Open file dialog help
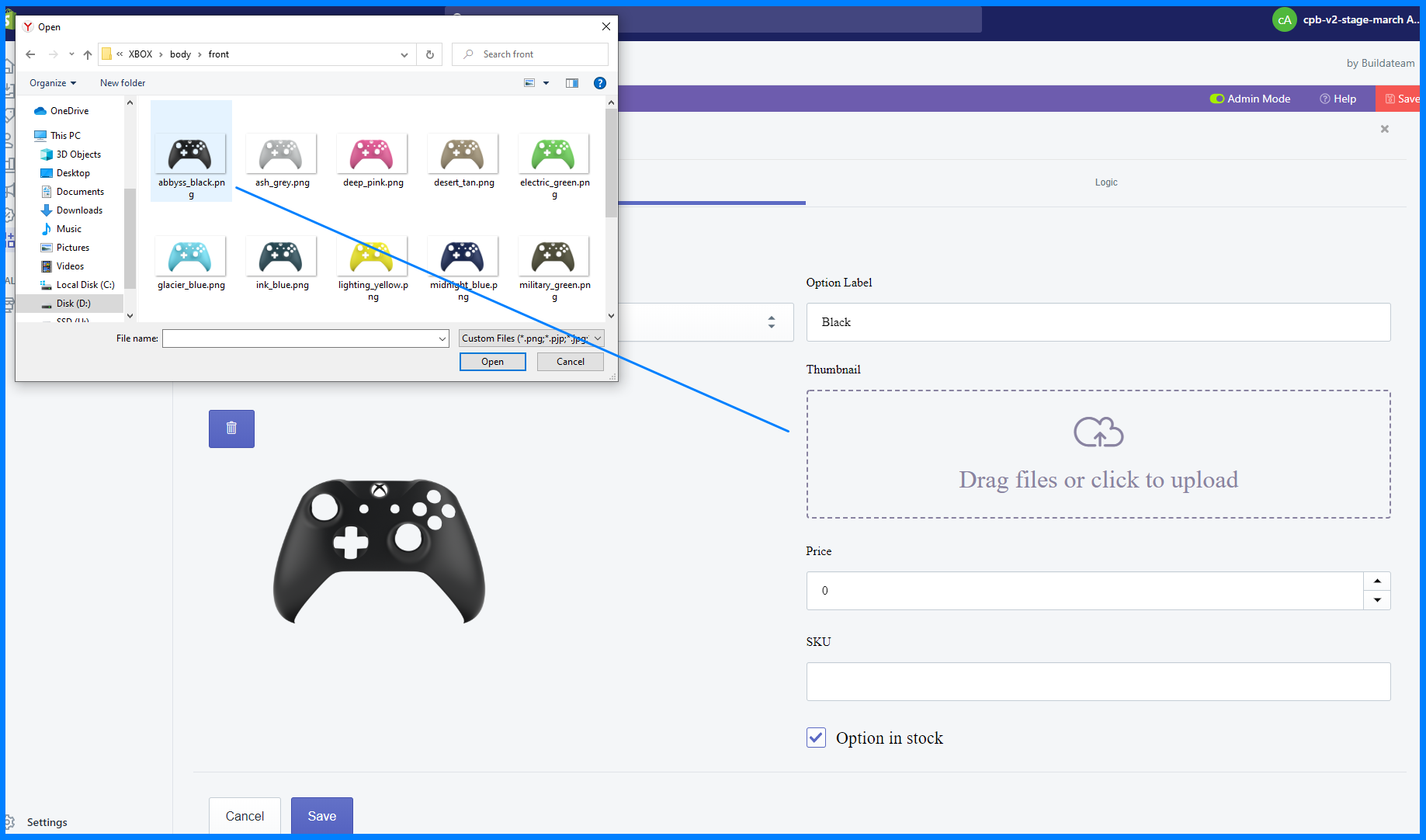 (600, 83)
